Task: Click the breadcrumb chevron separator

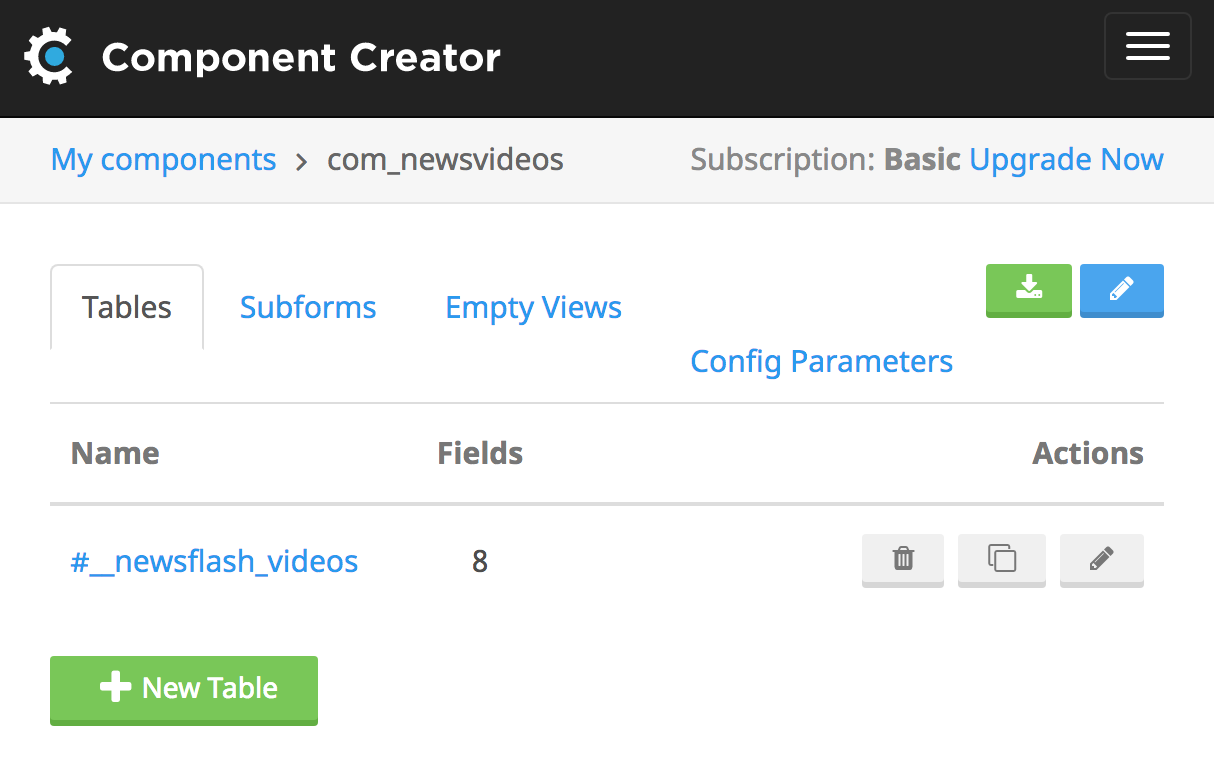Action: [x=302, y=161]
